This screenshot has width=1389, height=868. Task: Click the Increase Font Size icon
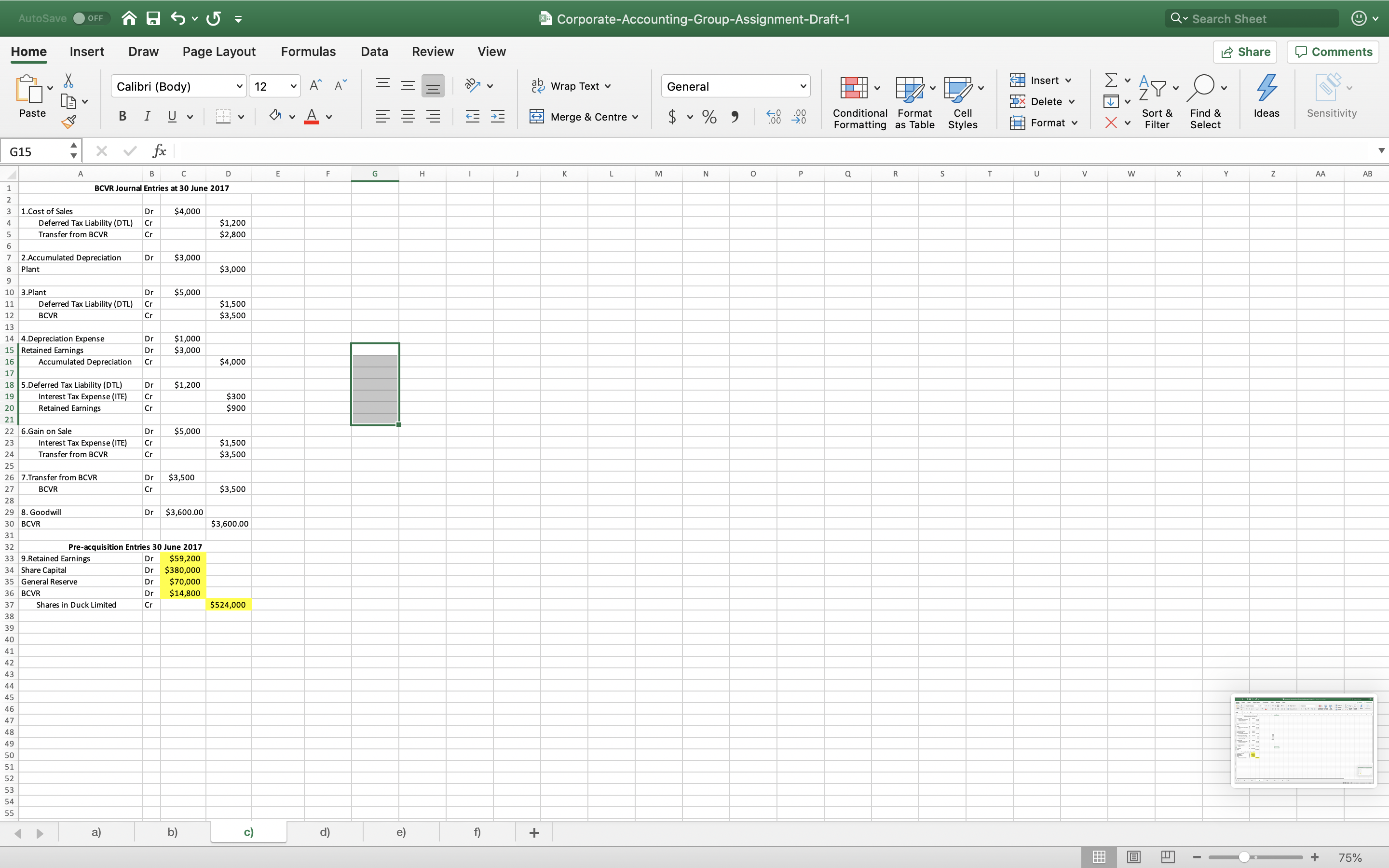click(315, 85)
